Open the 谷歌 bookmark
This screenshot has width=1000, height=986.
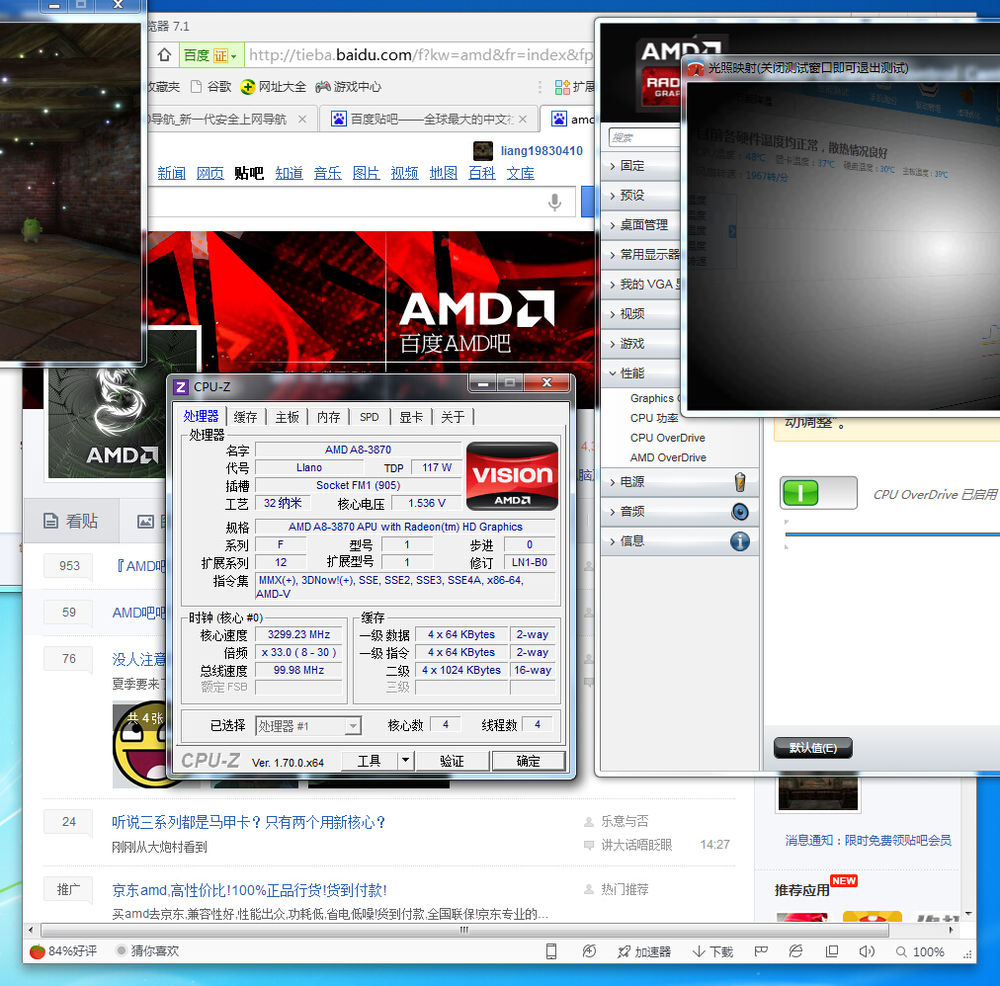(x=211, y=87)
